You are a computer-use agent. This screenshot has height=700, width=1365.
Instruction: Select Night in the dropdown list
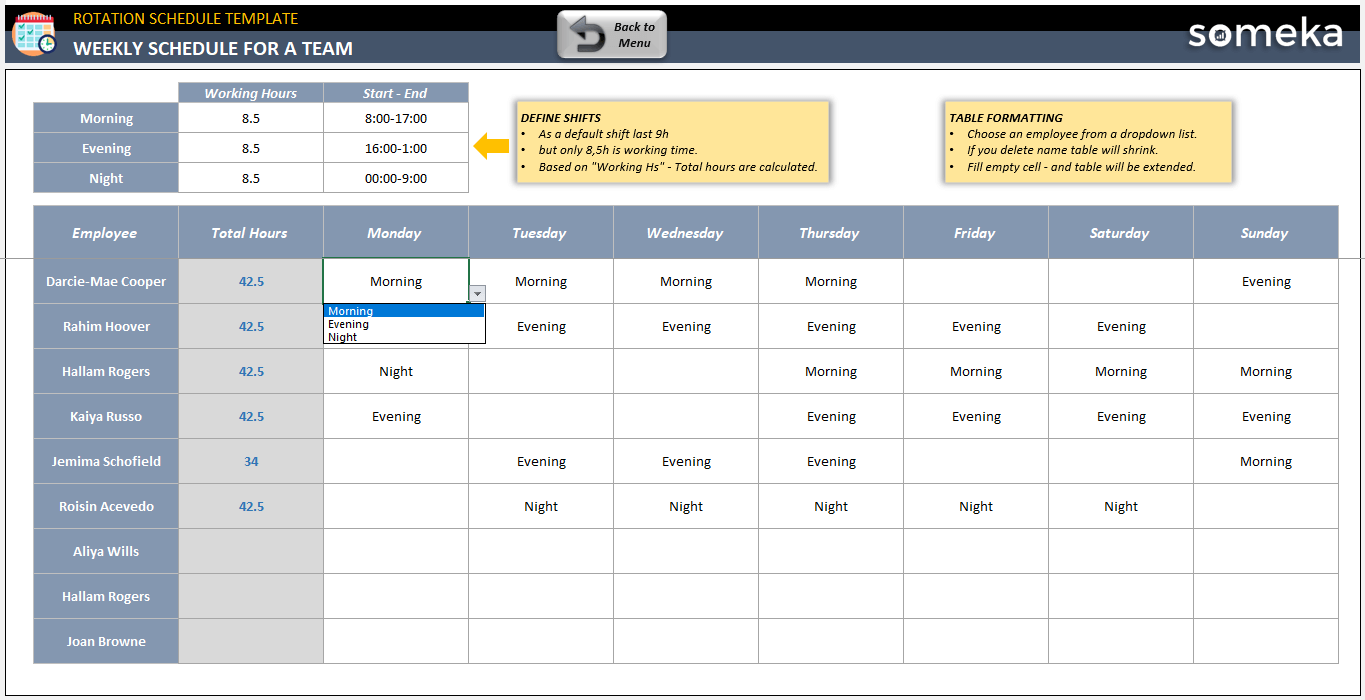click(404, 337)
